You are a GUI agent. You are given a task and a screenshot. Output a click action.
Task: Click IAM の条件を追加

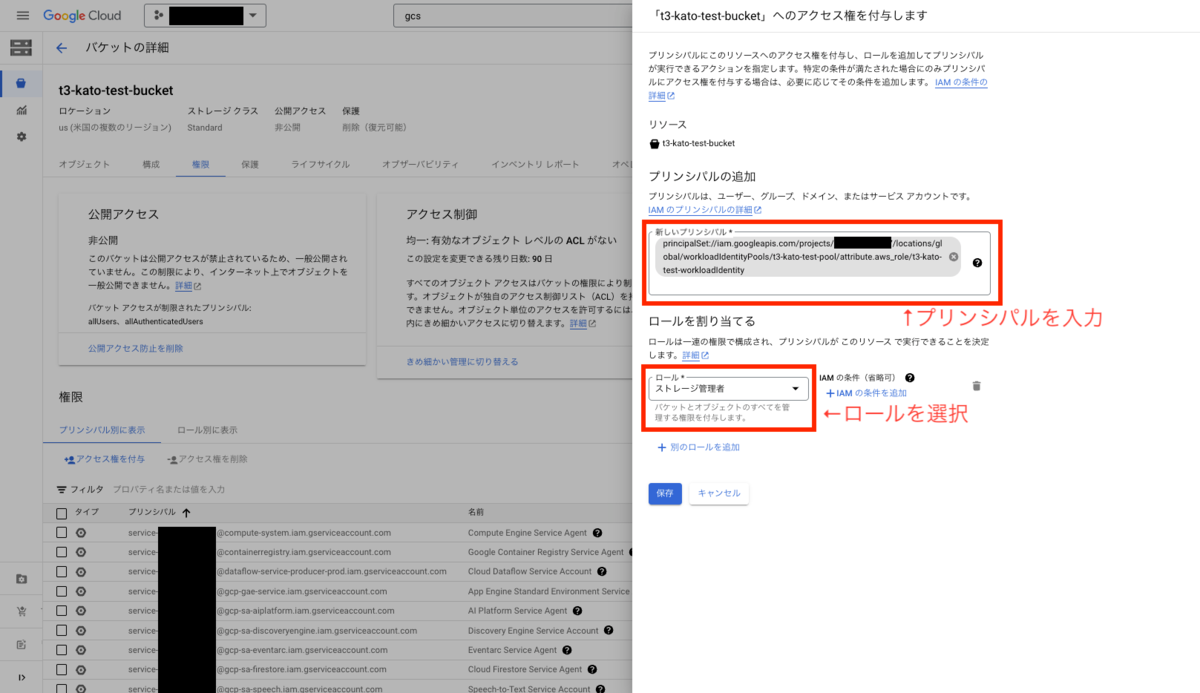(x=866, y=393)
